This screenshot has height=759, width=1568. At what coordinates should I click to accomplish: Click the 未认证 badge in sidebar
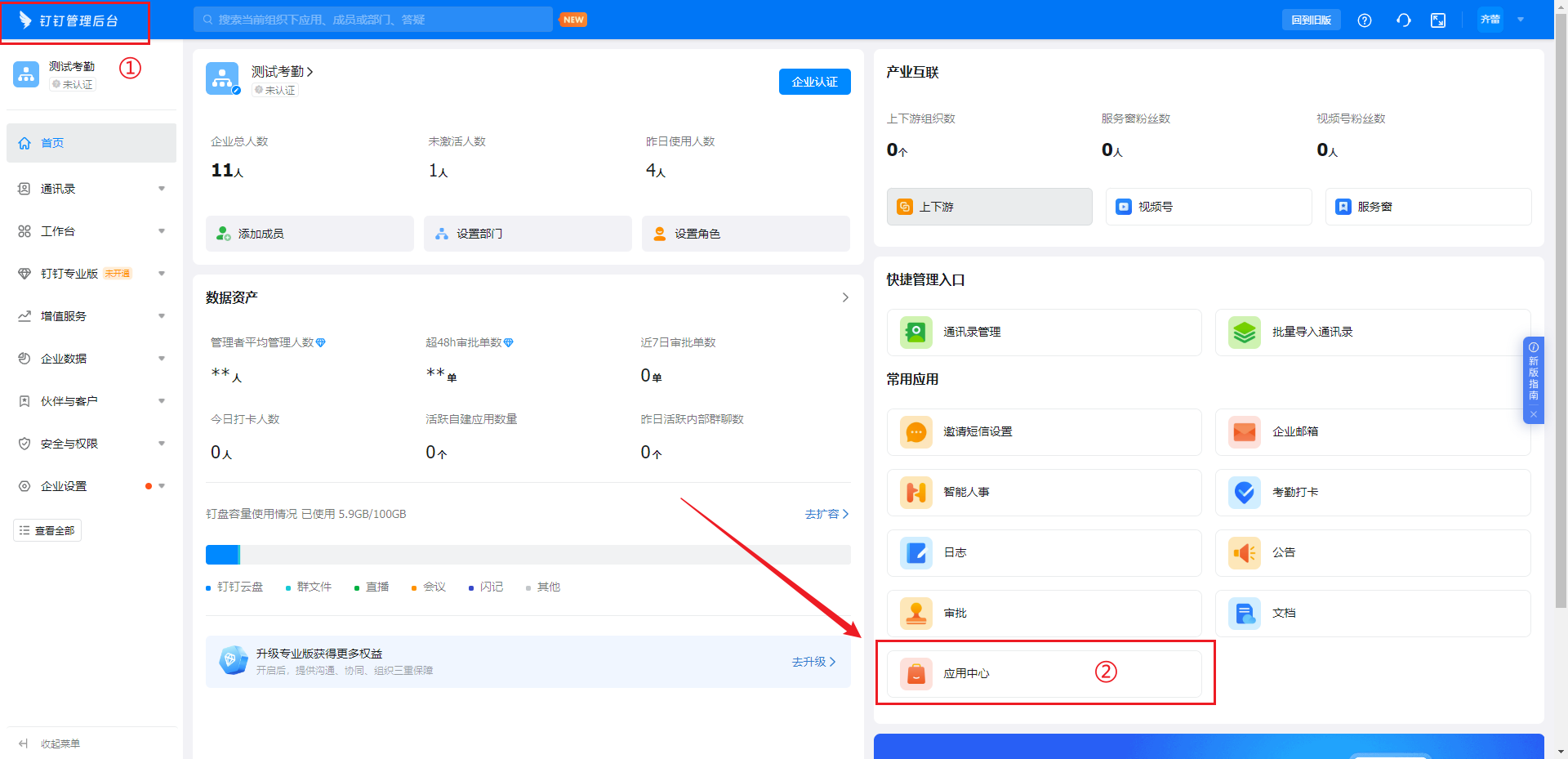[73, 84]
